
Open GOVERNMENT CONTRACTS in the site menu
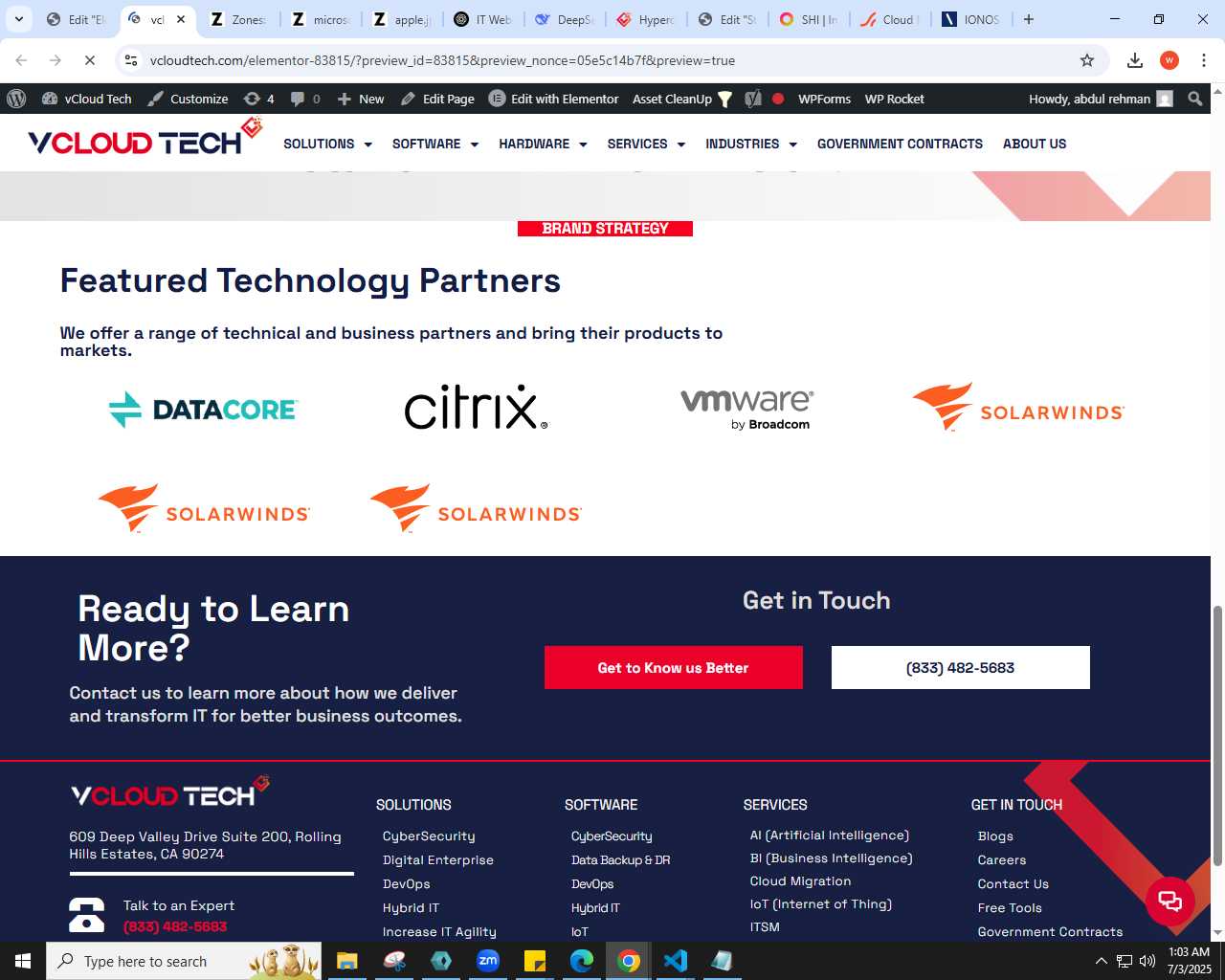tap(900, 144)
